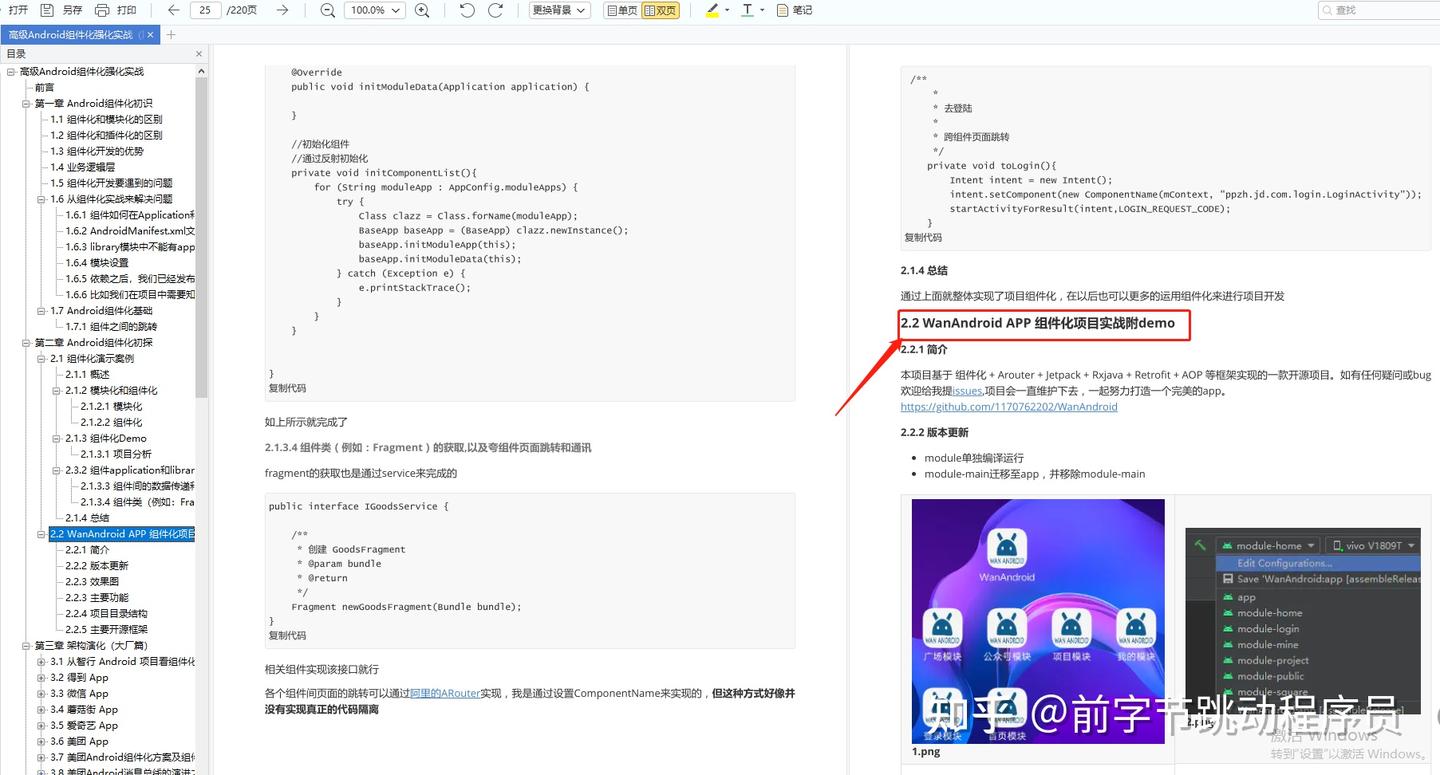
Task: Open the 笔记 (Notes) panel
Action: coord(793,9)
